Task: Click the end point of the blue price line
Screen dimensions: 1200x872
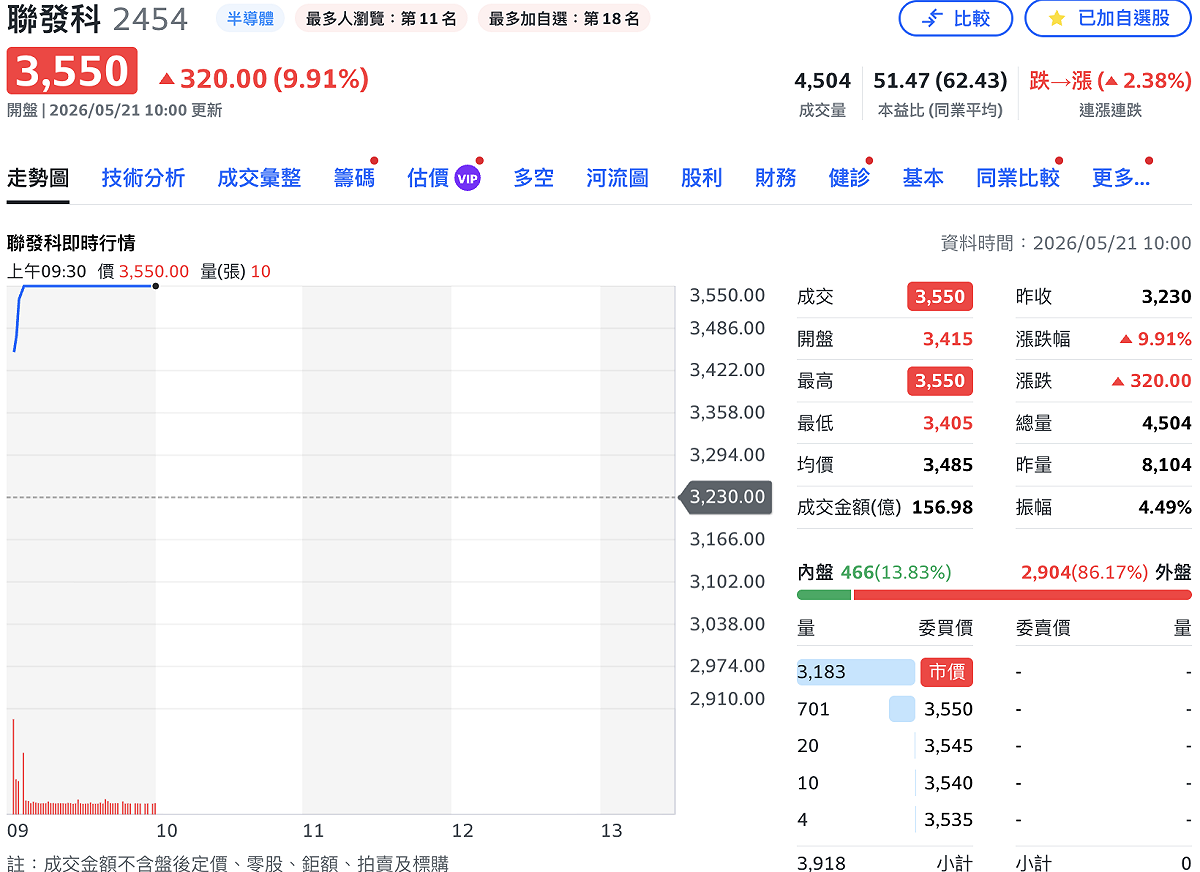Action: (155, 286)
